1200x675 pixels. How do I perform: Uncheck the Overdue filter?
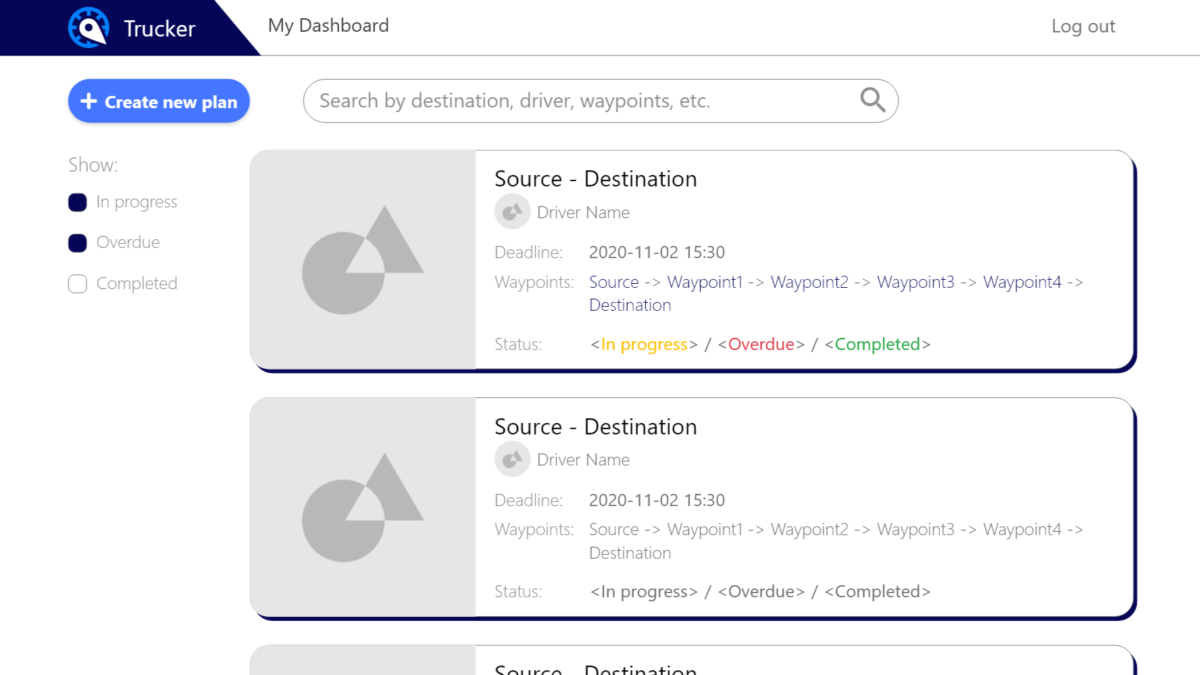tap(77, 242)
